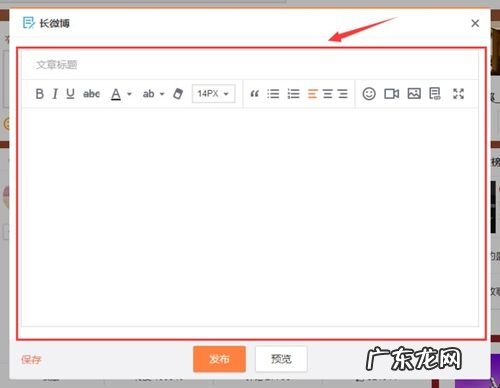Viewport: 500px width, 388px height.
Task: Click the orange 发布 publish button
Action: (x=219, y=359)
